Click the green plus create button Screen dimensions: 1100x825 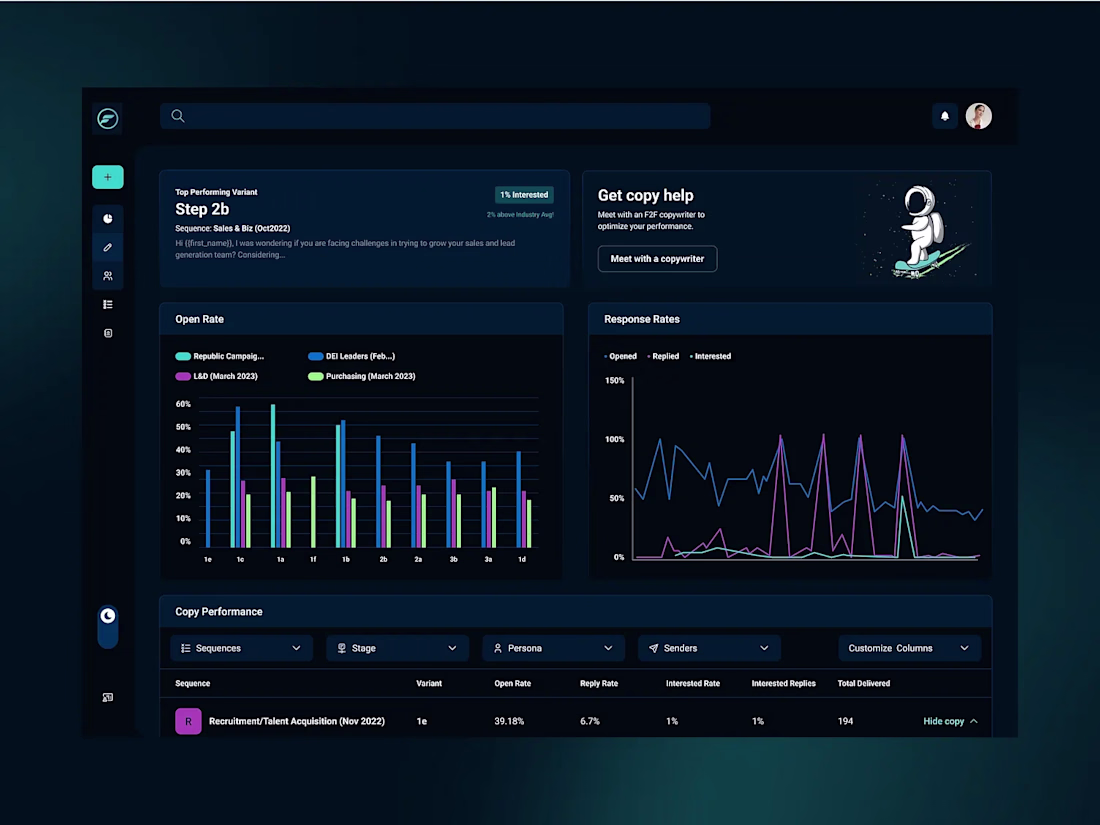pyautogui.click(x=107, y=177)
